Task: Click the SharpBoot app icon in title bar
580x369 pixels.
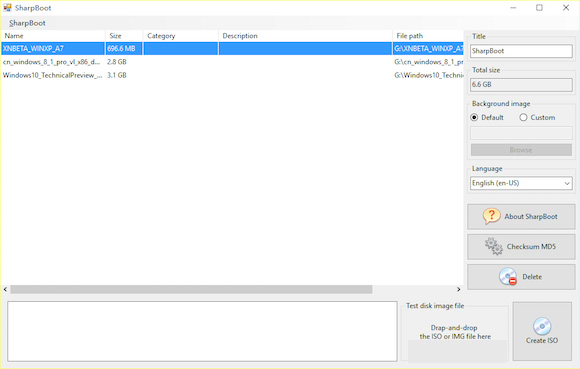Action: pyautogui.click(x=7, y=7)
